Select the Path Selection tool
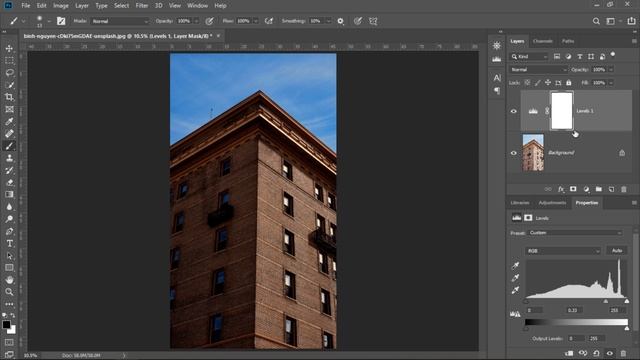The width and height of the screenshot is (640, 360). pyautogui.click(x=9, y=256)
